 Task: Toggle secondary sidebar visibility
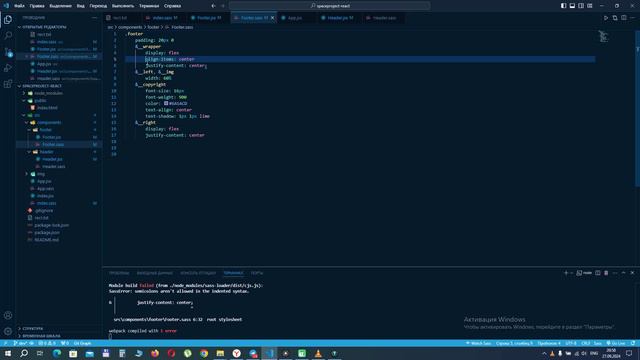click(581, 6)
